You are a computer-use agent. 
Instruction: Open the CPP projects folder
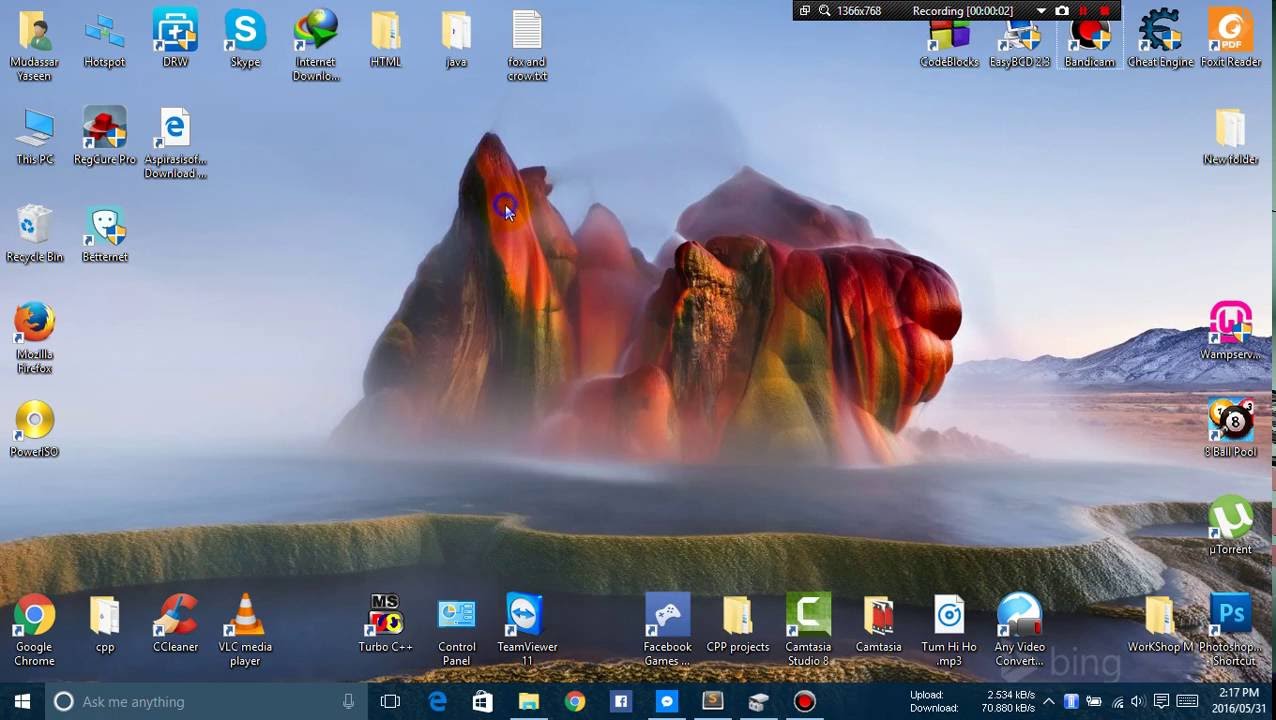[x=738, y=625]
